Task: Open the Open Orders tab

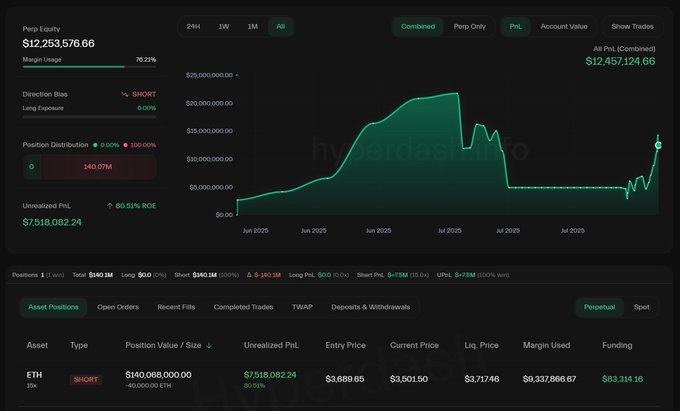Action: click(x=118, y=307)
